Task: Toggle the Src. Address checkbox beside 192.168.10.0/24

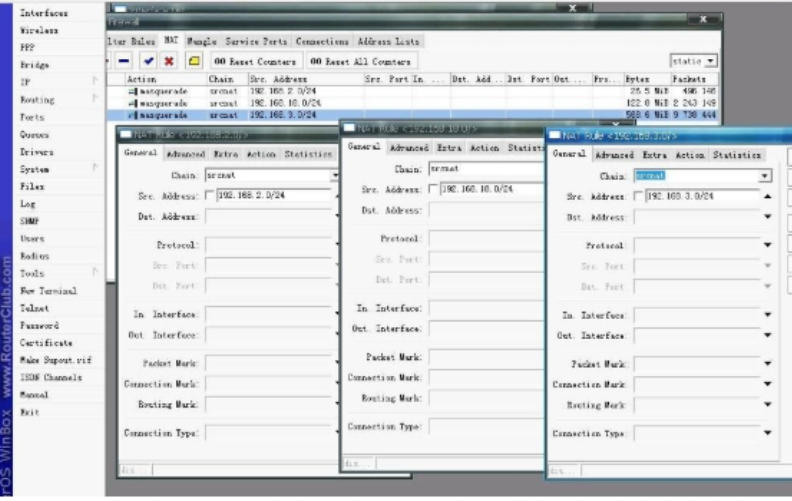Action: pyautogui.click(x=433, y=189)
